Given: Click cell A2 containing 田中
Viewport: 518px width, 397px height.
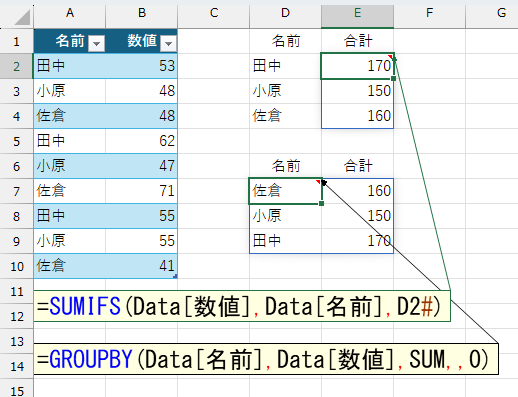Looking at the screenshot, I should pos(70,66).
